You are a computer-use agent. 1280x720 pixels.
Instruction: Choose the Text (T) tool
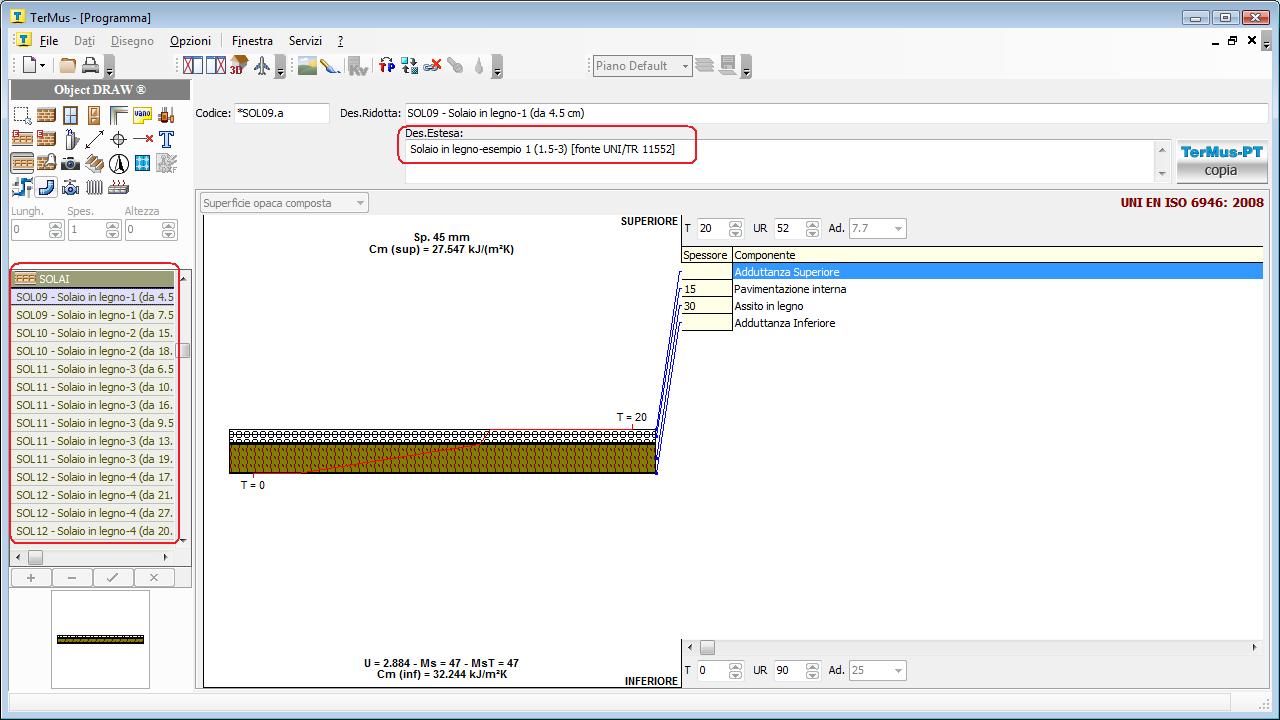click(x=166, y=139)
